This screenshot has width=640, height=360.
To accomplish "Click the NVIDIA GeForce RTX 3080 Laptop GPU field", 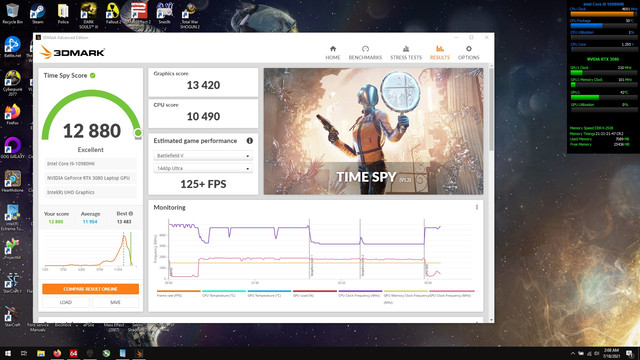I will click(90, 178).
